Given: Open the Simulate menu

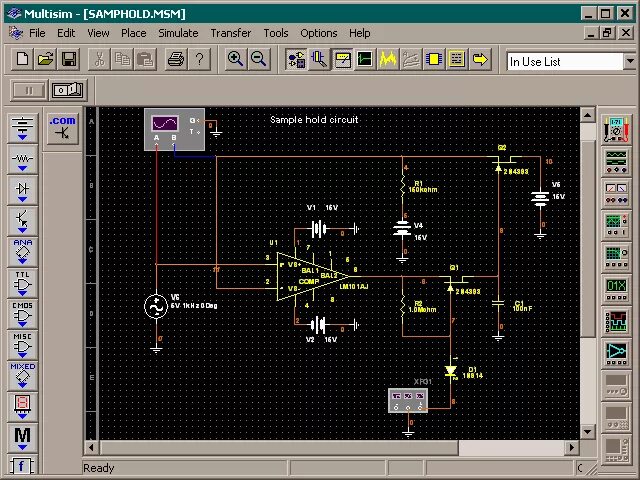Looking at the screenshot, I should [178, 33].
